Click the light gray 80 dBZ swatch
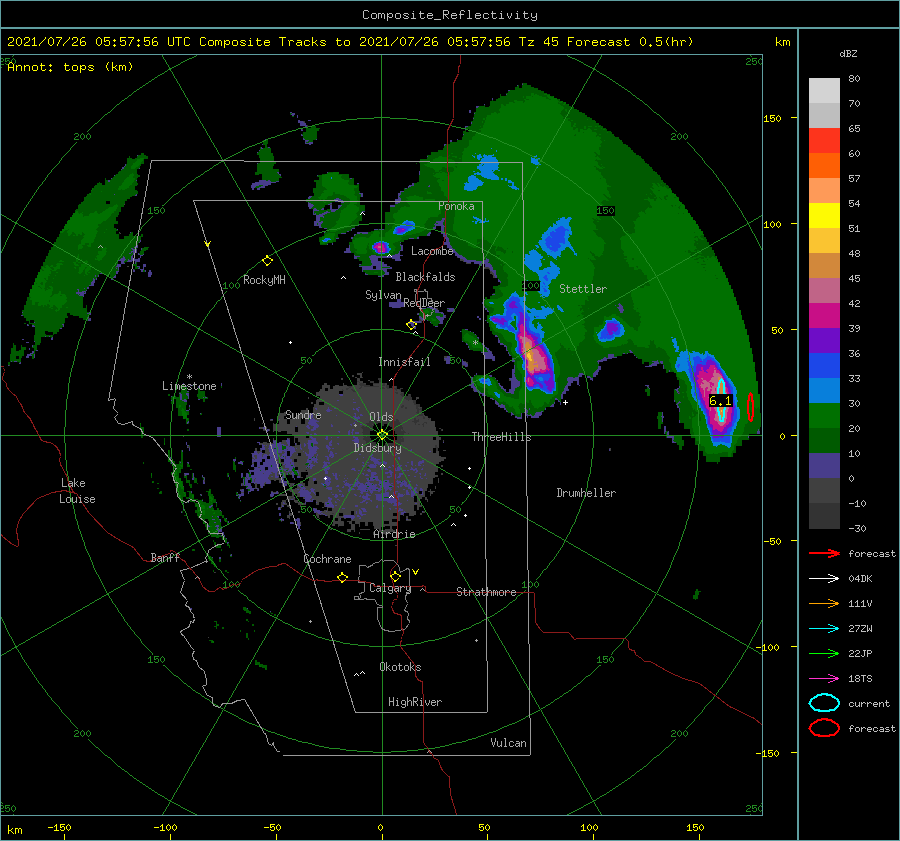Viewport: 900px width, 841px height. point(824,90)
